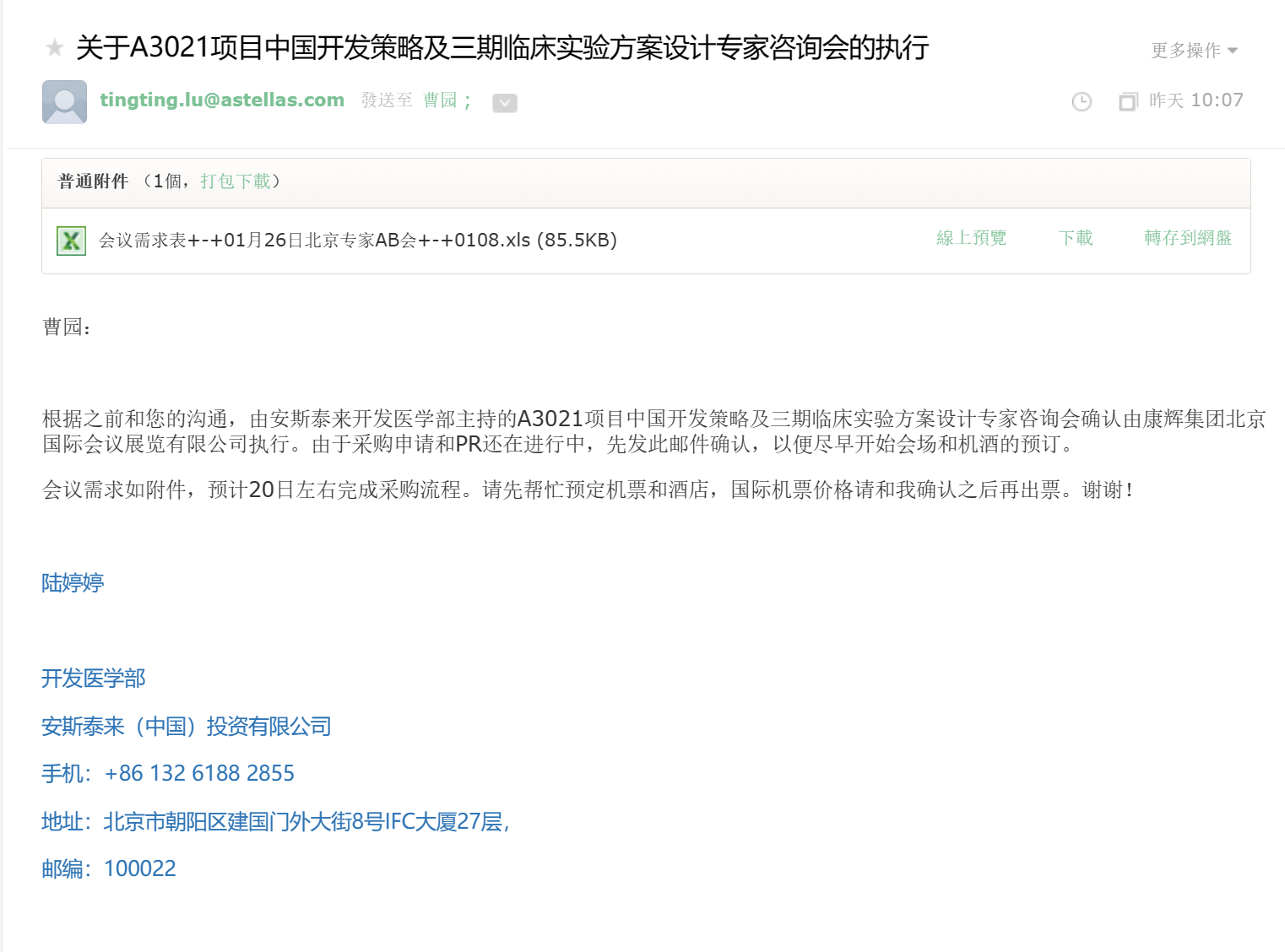Image resolution: width=1285 pixels, height=952 pixels.
Task: Open email in new window icon
Action: click(1127, 102)
